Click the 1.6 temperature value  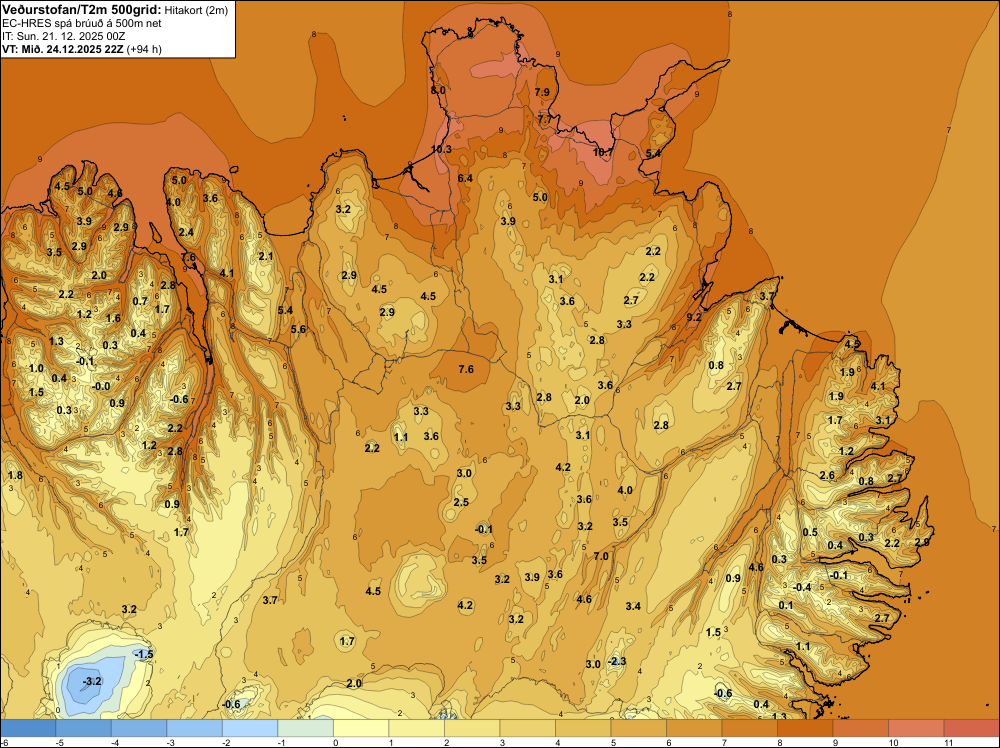click(x=113, y=319)
